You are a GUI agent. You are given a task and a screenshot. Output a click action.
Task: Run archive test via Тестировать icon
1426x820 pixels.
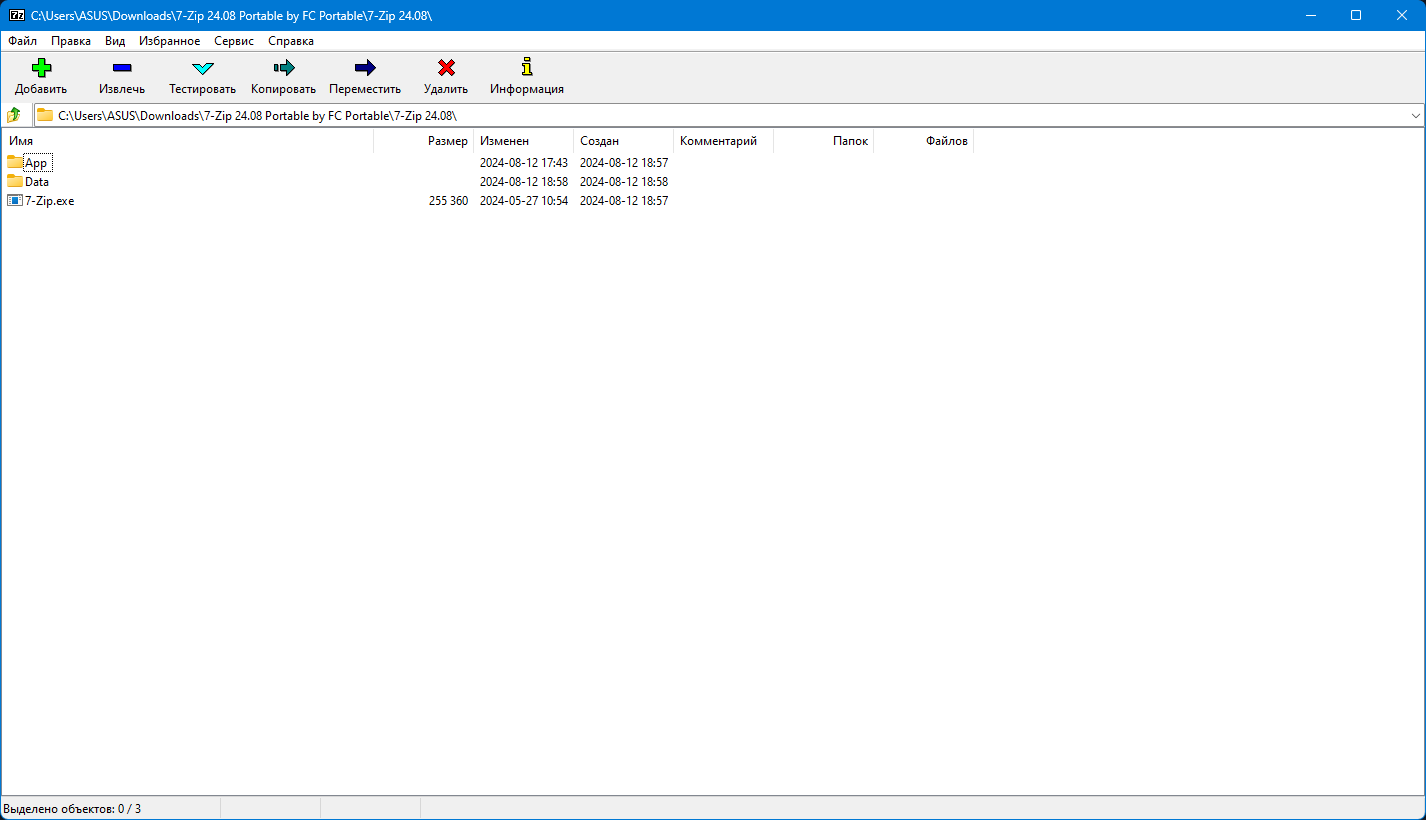pos(203,68)
